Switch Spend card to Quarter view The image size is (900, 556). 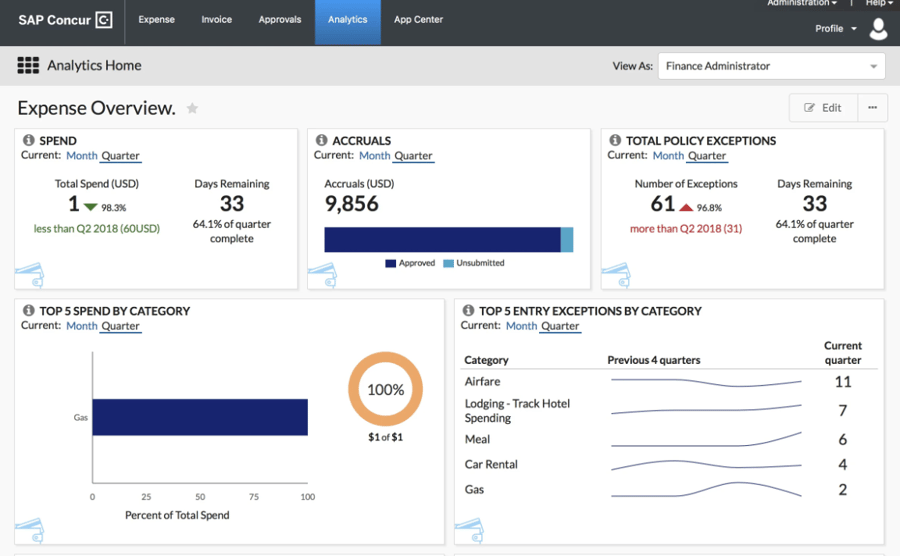coord(121,155)
